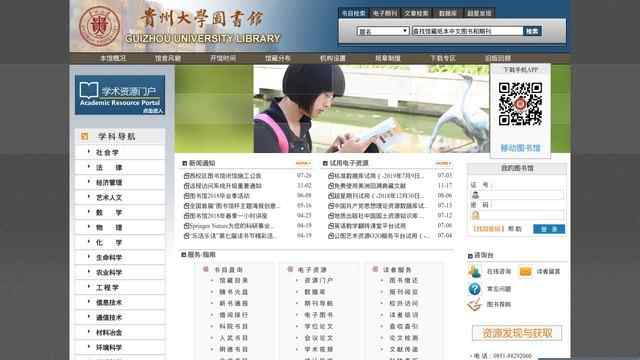The width and height of the screenshot is (640, 360).
Task: Click the blue question mark FAQ icon
Action: [474, 289]
